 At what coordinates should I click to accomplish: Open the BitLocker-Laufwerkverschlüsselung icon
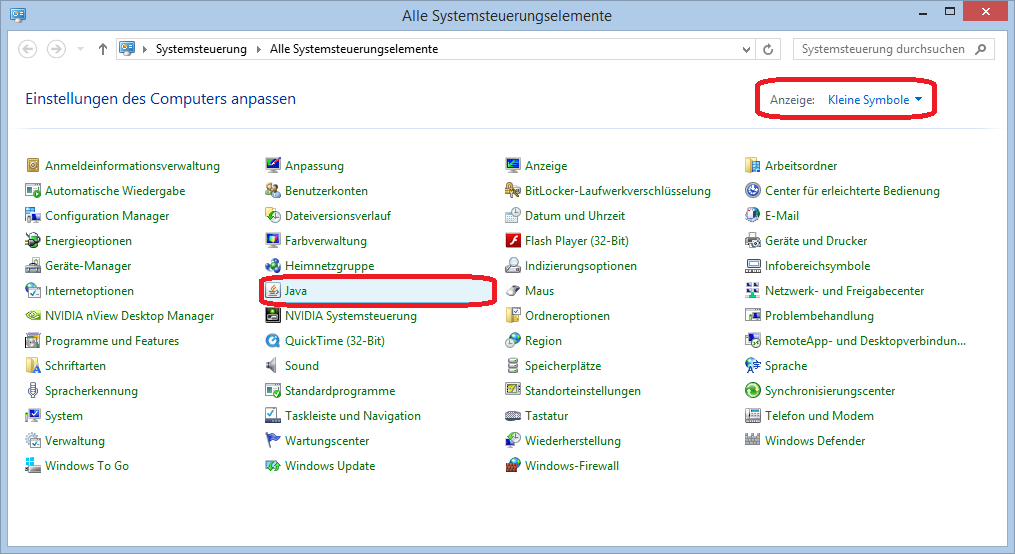click(x=513, y=191)
